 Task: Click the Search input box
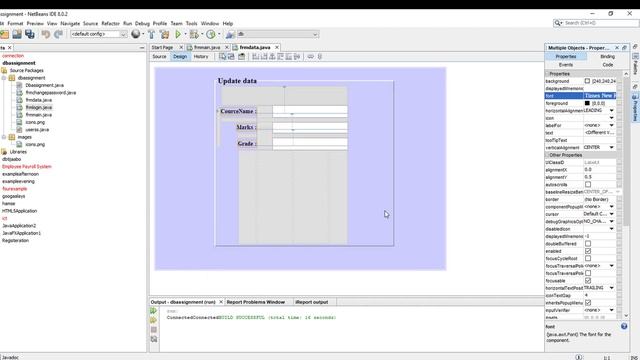pos(601,23)
